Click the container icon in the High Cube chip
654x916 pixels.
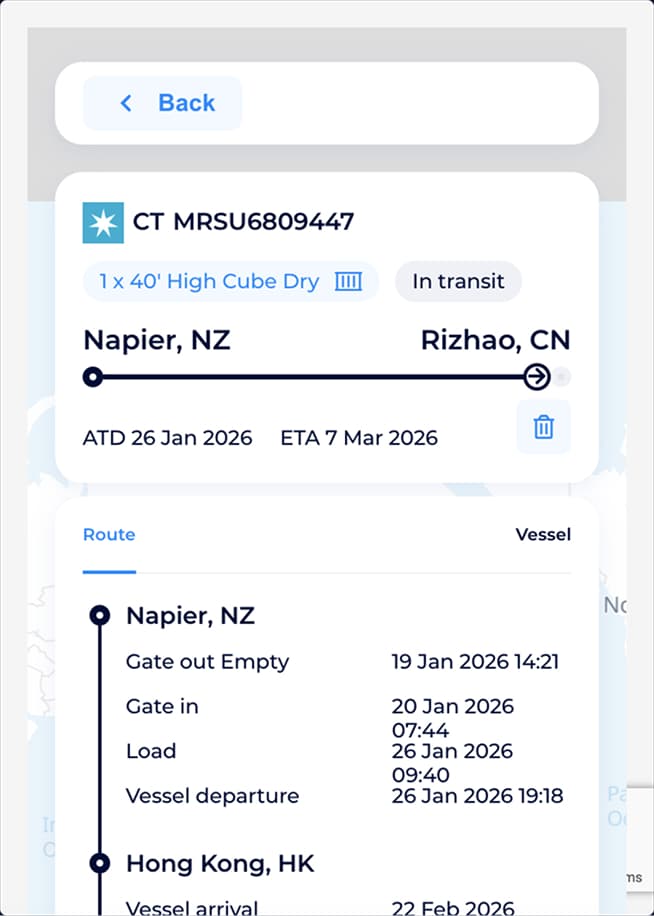click(348, 282)
